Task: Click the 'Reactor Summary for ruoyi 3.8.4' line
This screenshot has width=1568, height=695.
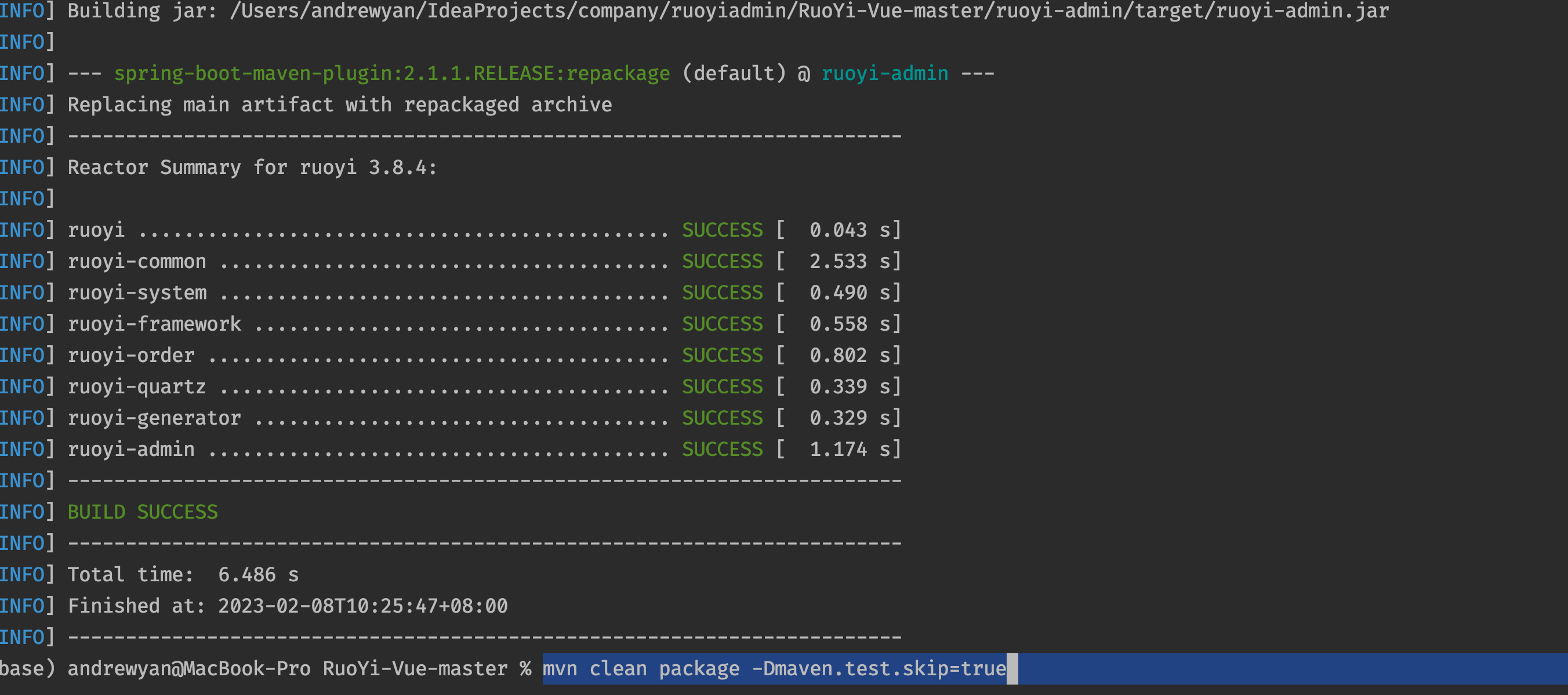Action: [x=252, y=168]
